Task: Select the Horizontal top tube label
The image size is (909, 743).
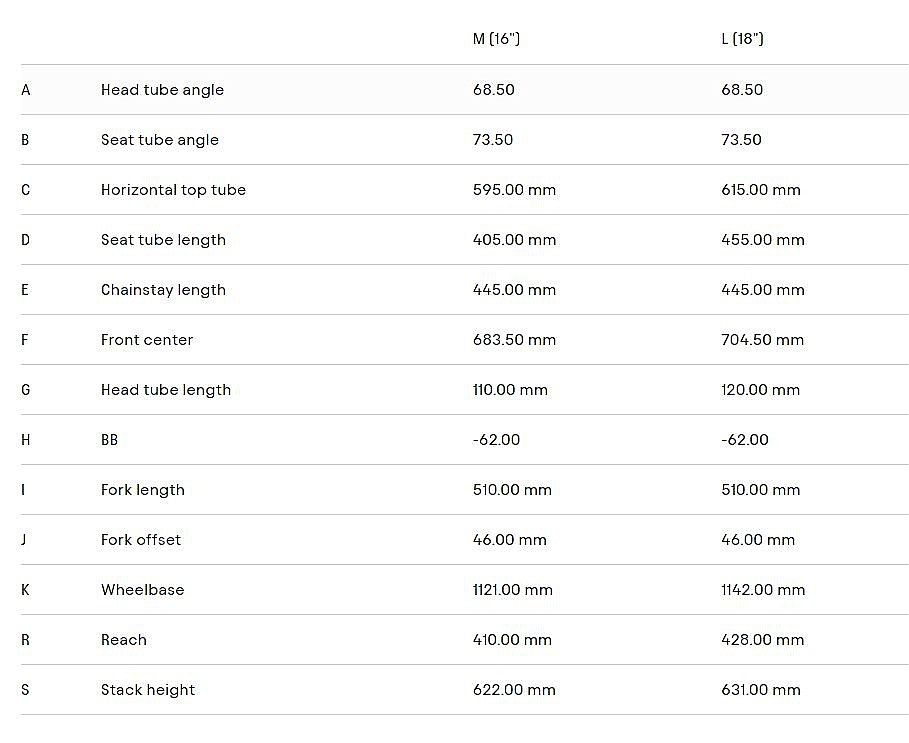Action: click(173, 190)
